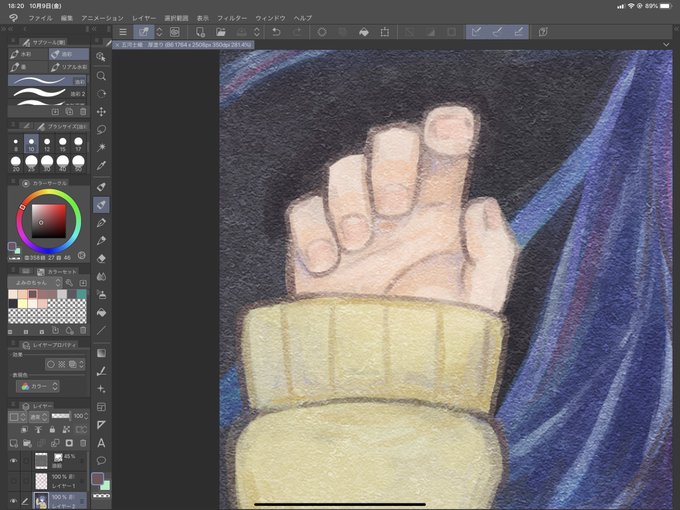Toggle second snap icon in command bar
Screen dimensions: 680x510
[x=497, y=32]
